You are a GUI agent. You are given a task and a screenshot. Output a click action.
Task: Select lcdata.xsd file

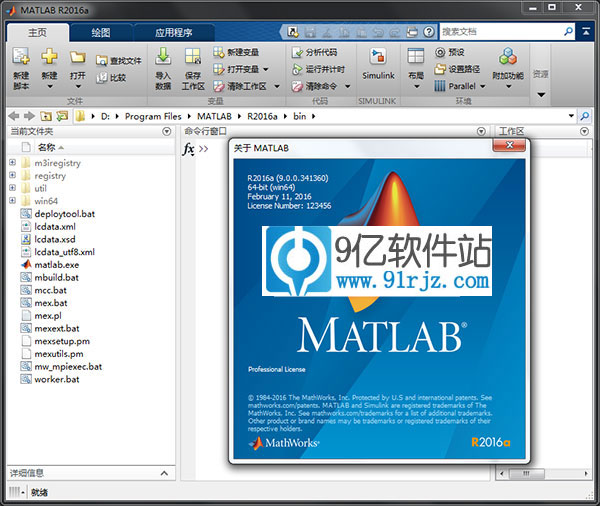coord(55,239)
